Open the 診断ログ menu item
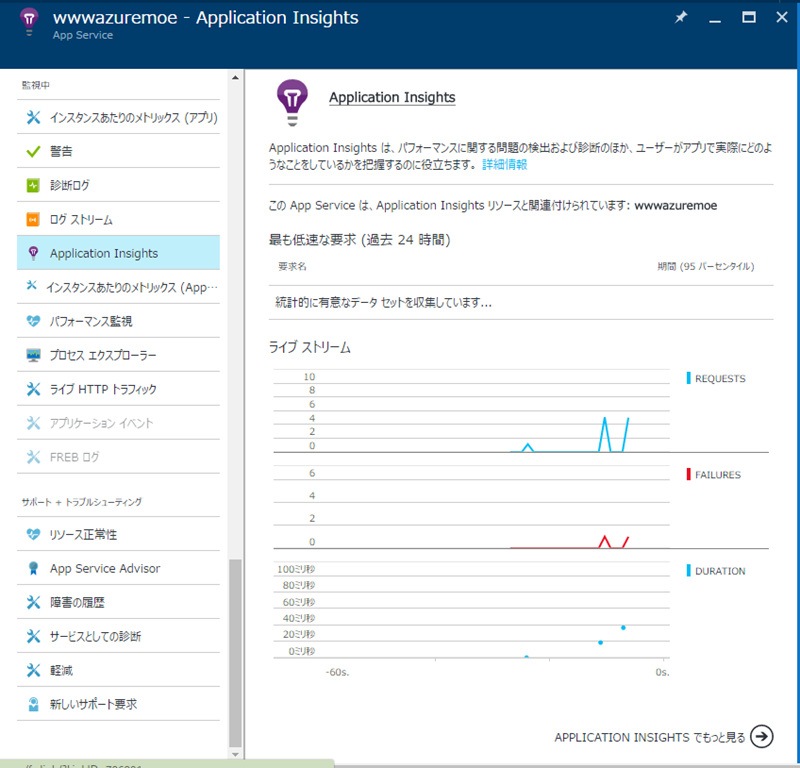 tap(118, 185)
